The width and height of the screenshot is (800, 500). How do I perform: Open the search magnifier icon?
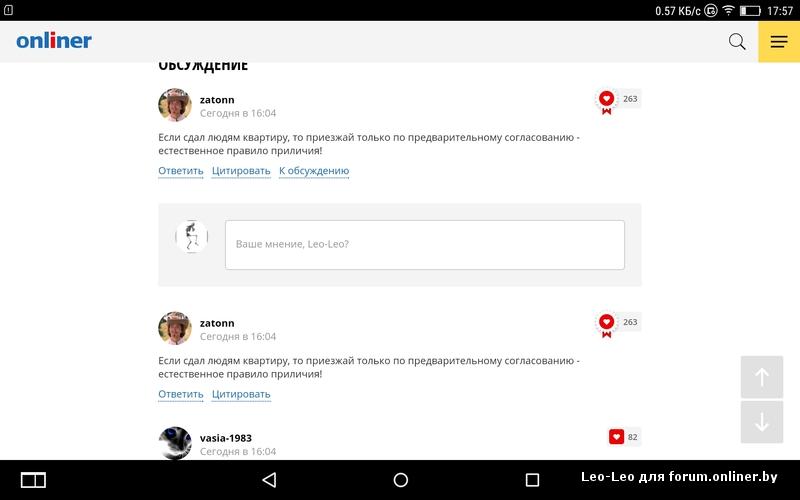pyautogui.click(x=737, y=41)
